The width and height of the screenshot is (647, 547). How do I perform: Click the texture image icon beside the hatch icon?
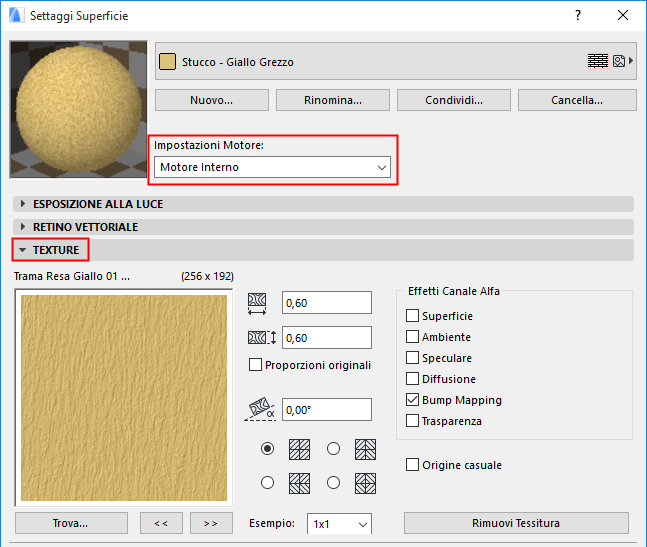(619, 61)
